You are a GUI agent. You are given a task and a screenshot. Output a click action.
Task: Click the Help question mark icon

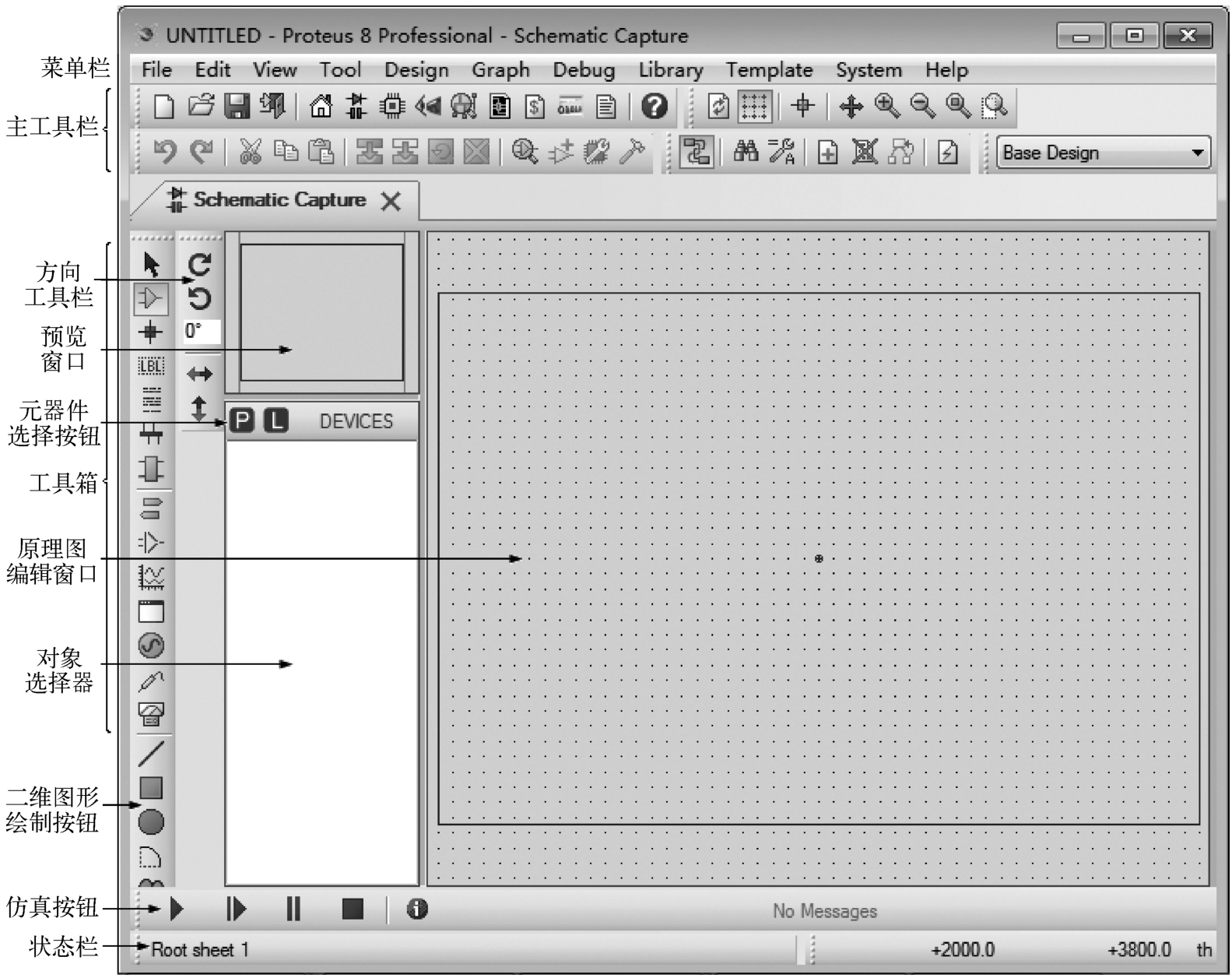[x=655, y=106]
